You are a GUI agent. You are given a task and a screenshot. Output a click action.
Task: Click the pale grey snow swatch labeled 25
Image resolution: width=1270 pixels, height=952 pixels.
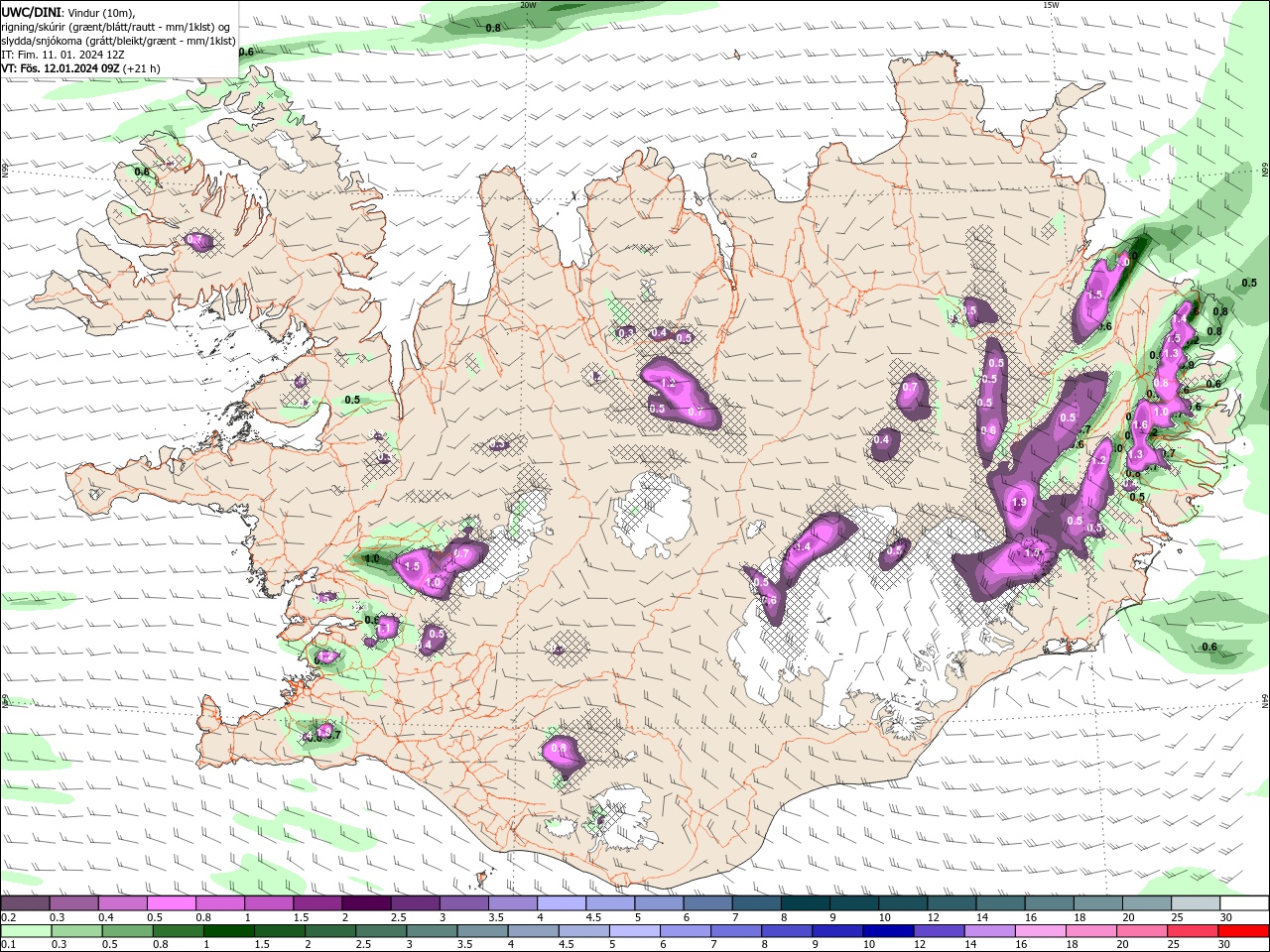click(1195, 903)
